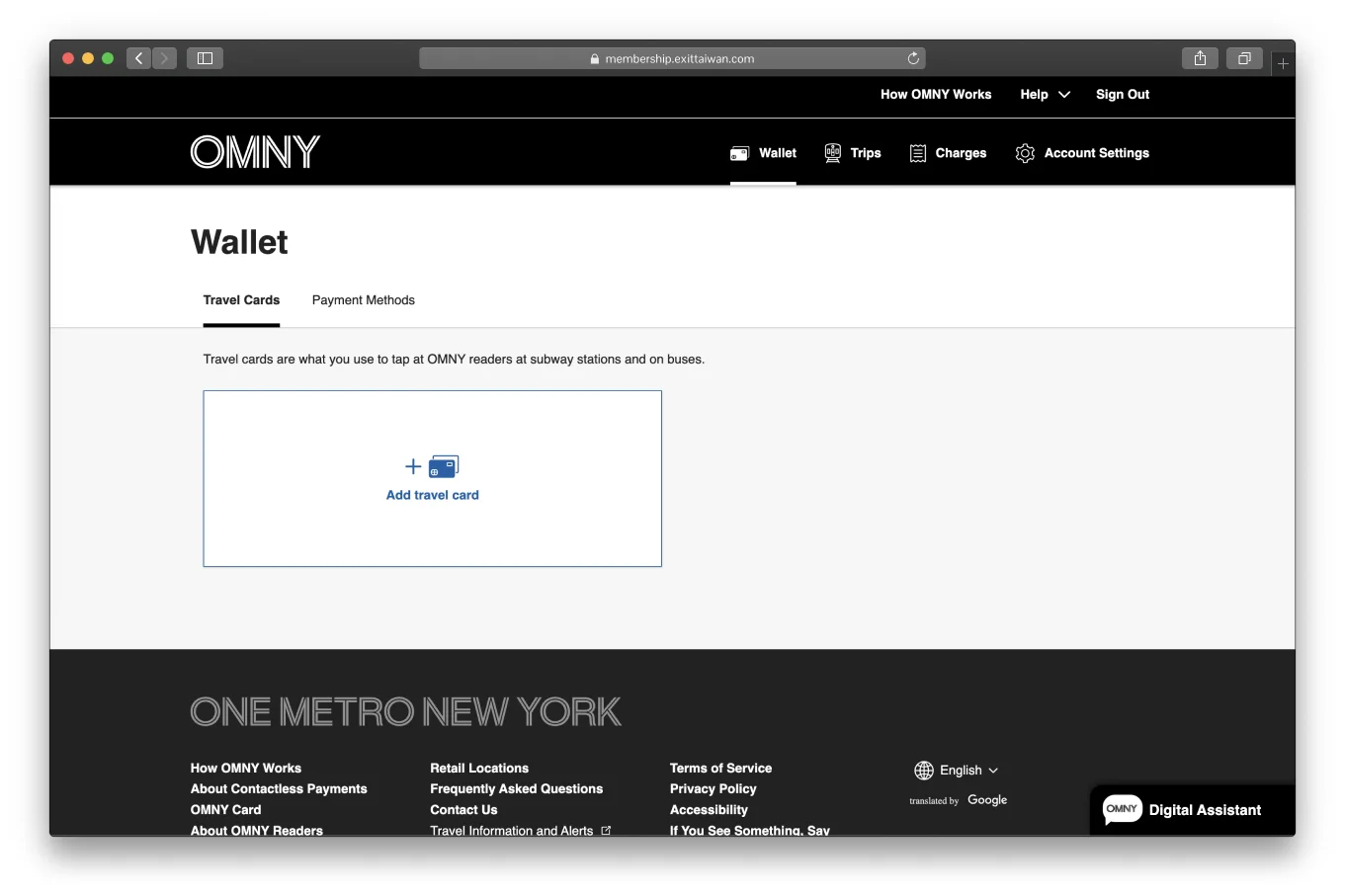
Task: Click the add travel card plus icon
Action: click(413, 466)
